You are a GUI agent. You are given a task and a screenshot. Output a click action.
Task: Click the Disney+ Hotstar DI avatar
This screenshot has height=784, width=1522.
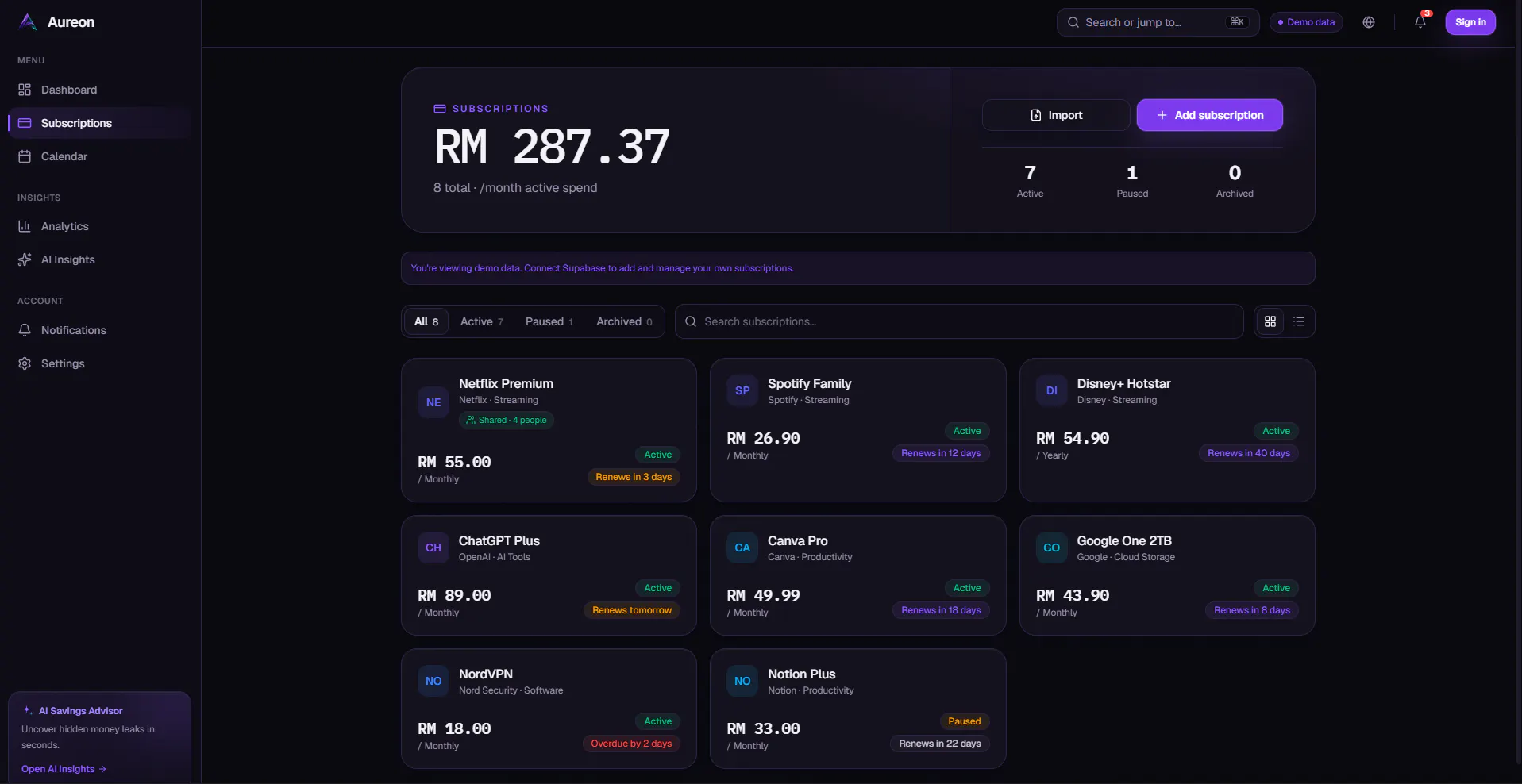pos(1052,390)
